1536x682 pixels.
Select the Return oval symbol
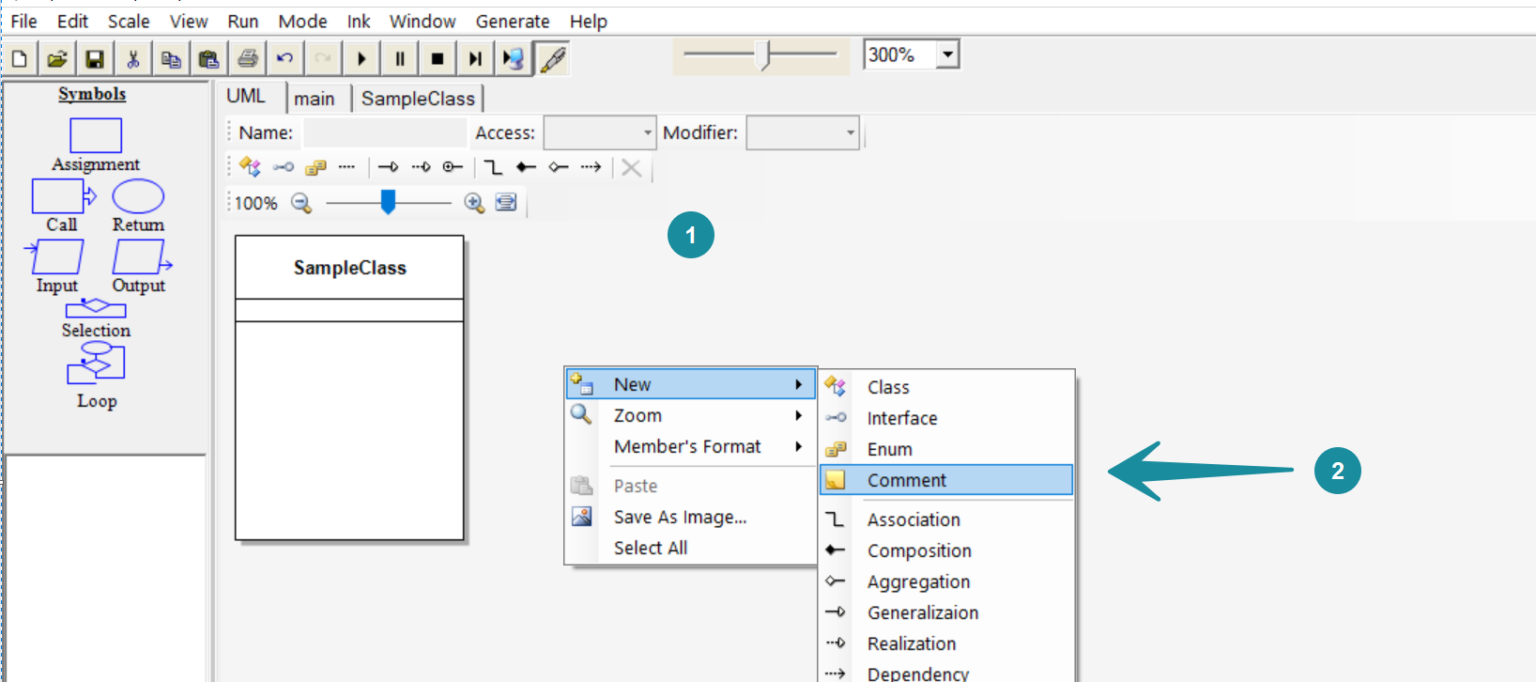point(138,196)
